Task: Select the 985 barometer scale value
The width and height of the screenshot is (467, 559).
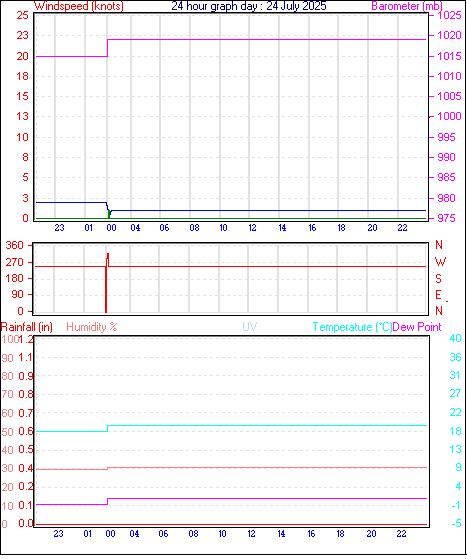Action: pos(447,177)
